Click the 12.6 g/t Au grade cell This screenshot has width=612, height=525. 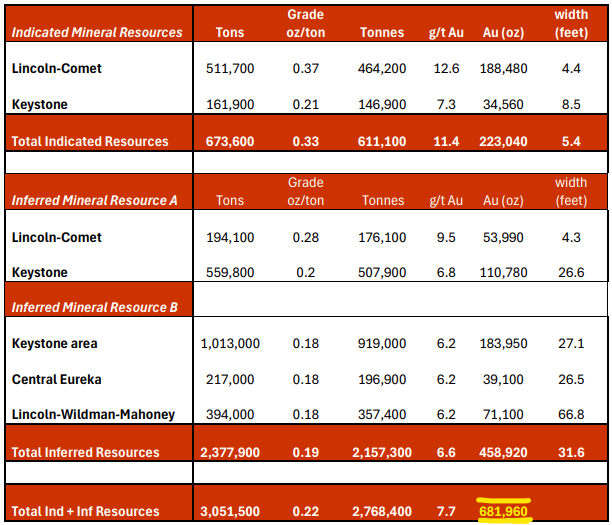pos(446,69)
